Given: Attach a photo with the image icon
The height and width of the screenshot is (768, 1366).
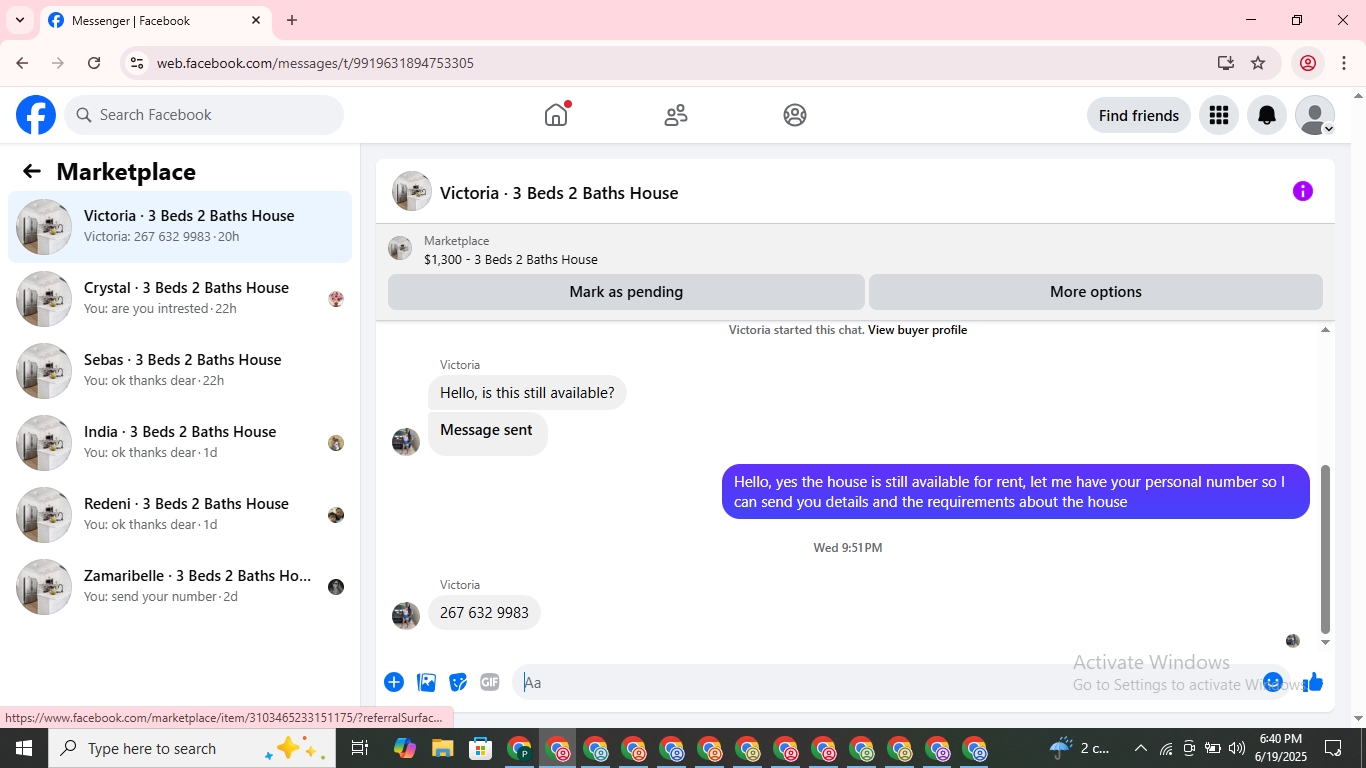Looking at the screenshot, I should click(x=427, y=682).
